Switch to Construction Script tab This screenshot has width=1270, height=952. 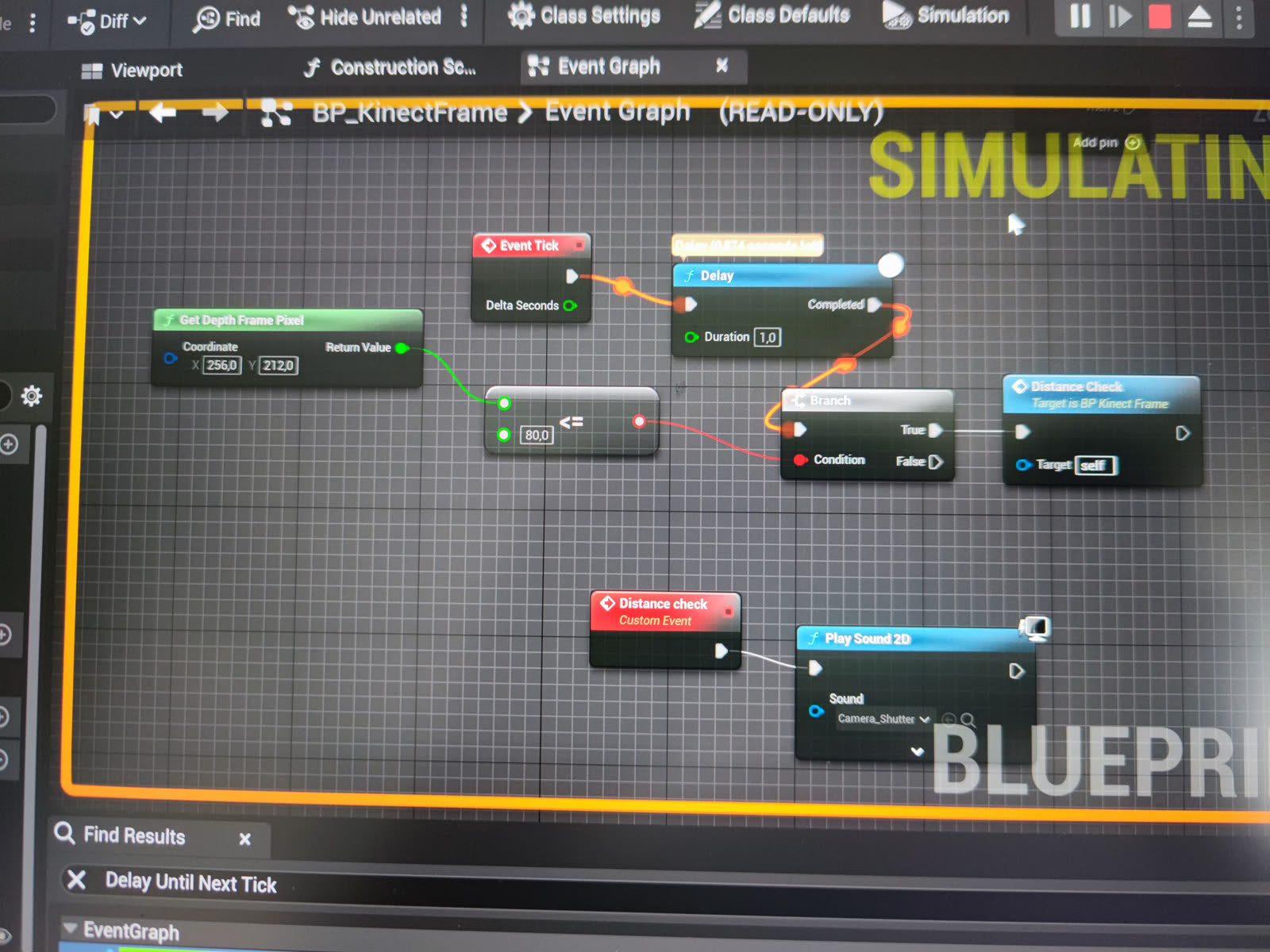click(390, 67)
